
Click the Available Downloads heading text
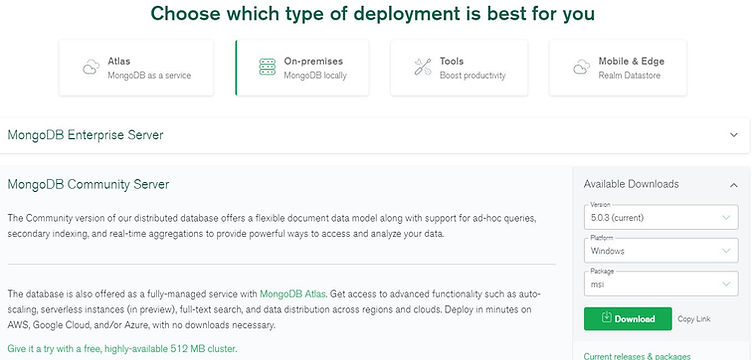point(631,184)
